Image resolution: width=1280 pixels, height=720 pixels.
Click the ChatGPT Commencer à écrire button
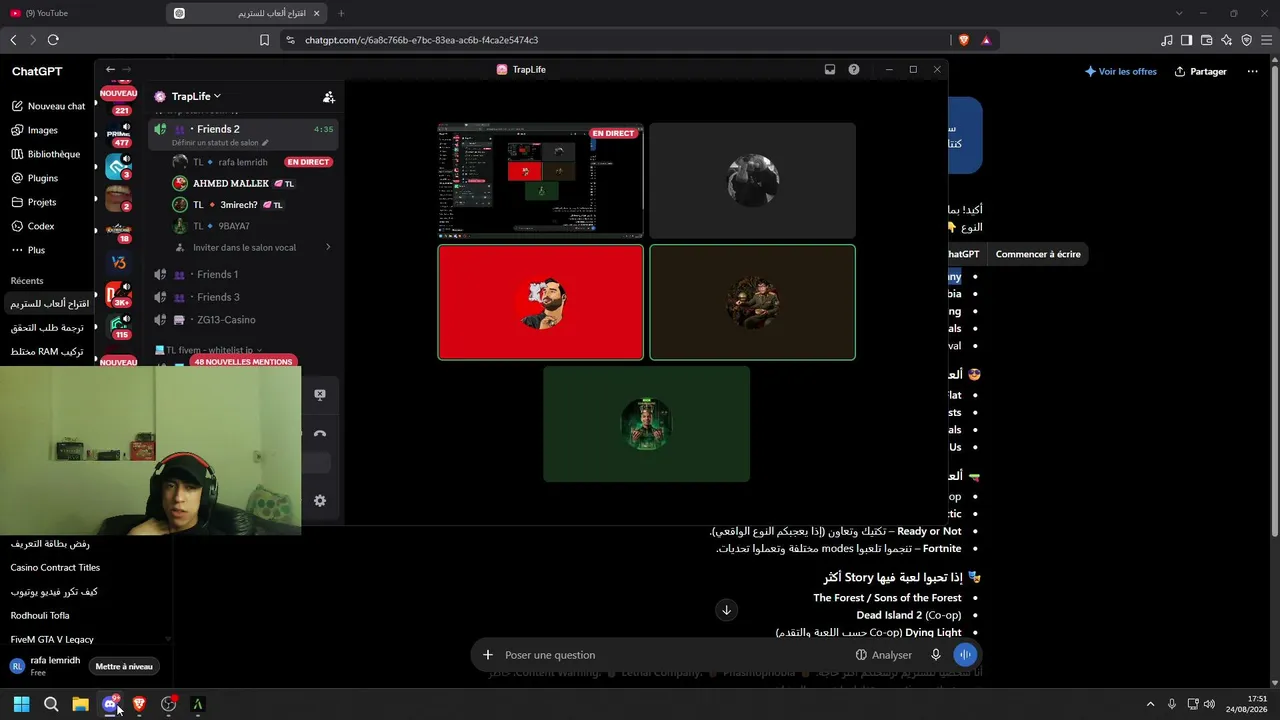pyautogui.click(x=1038, y=254)
